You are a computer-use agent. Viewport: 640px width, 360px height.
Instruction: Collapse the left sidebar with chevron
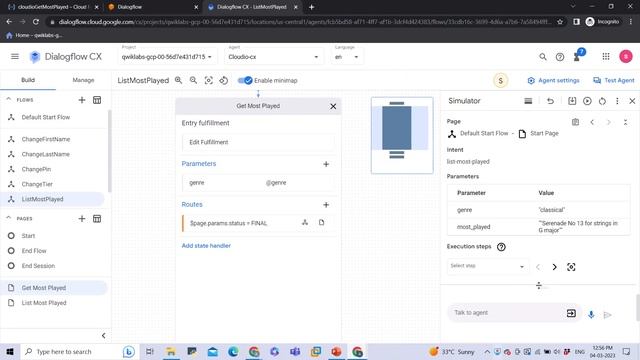pyautogui.click(x=104, y=336)
